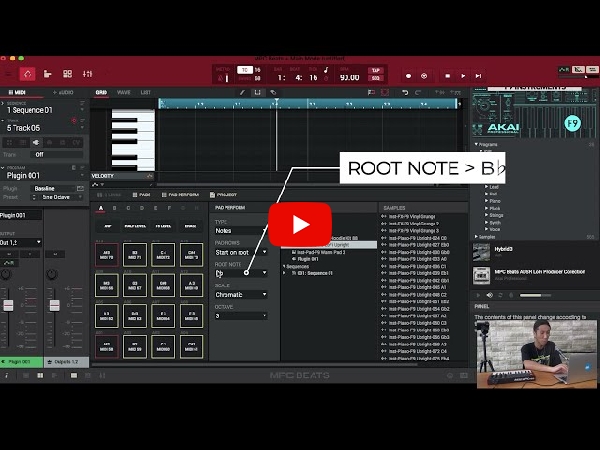Toggle the ARP button above pads

point(108,226)
